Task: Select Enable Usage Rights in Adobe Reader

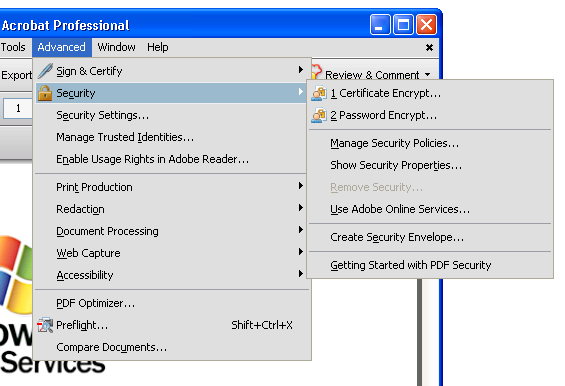Action: 171,159
